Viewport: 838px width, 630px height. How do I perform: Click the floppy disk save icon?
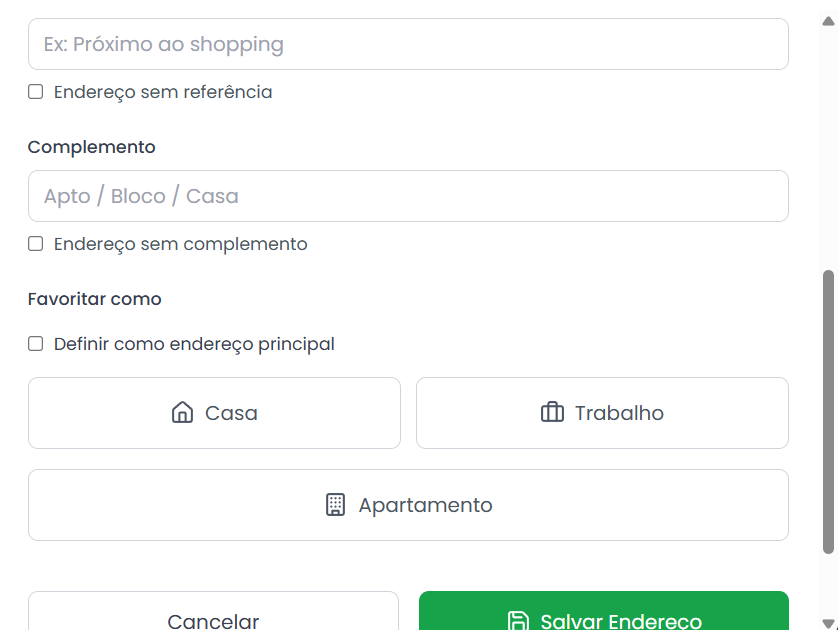(x=518, y=621)
